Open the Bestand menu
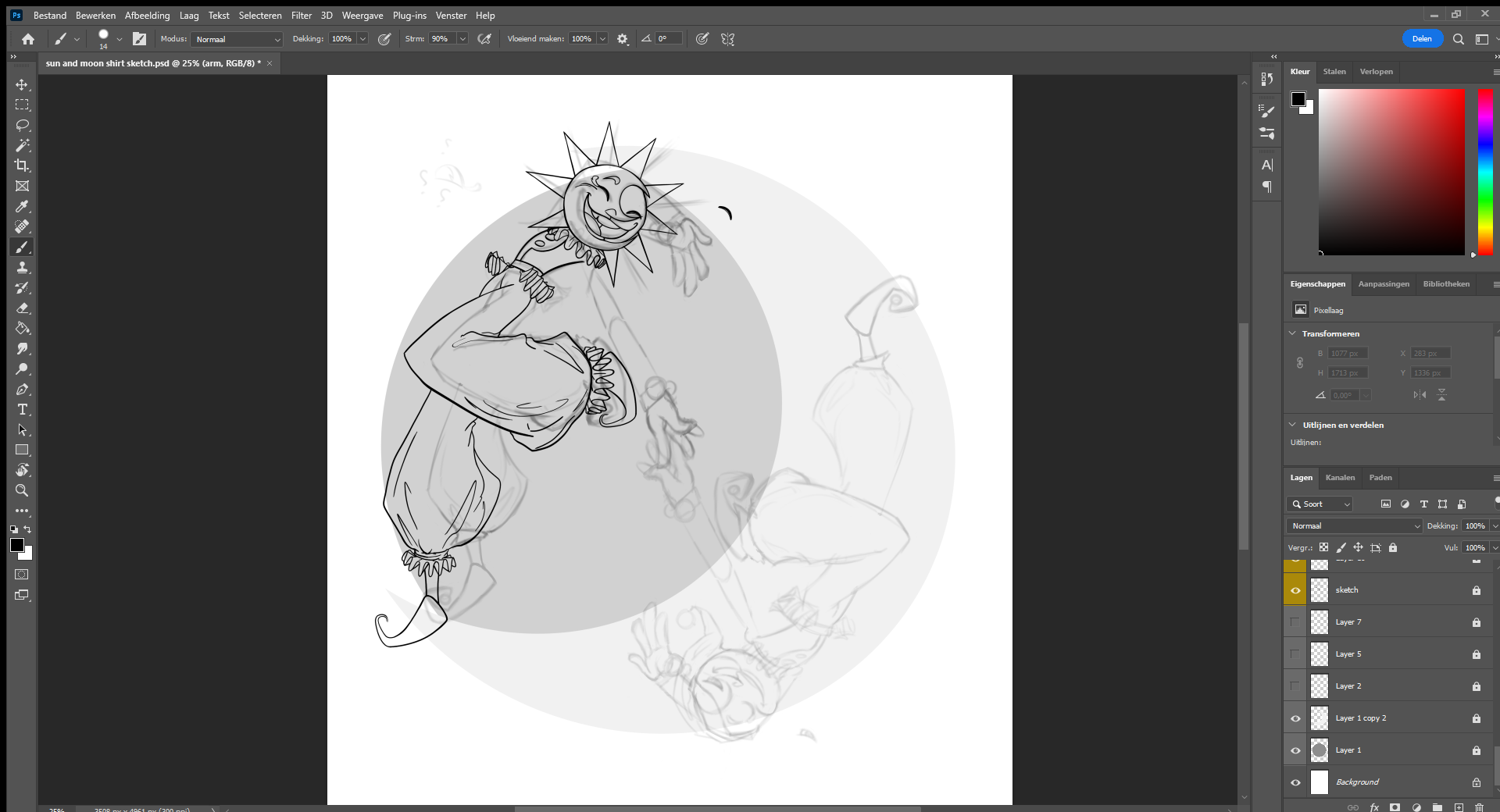 point(50,16)
